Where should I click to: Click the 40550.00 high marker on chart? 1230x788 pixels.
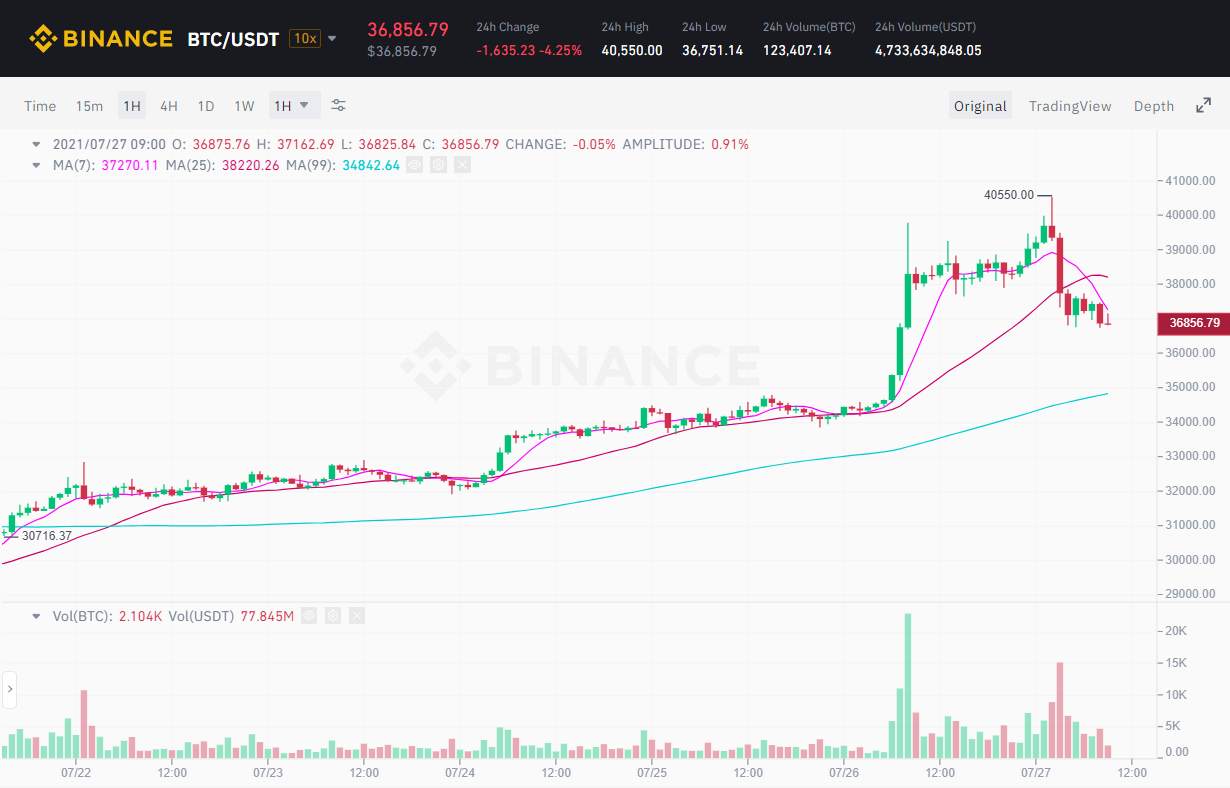[x=1009, y=196]
